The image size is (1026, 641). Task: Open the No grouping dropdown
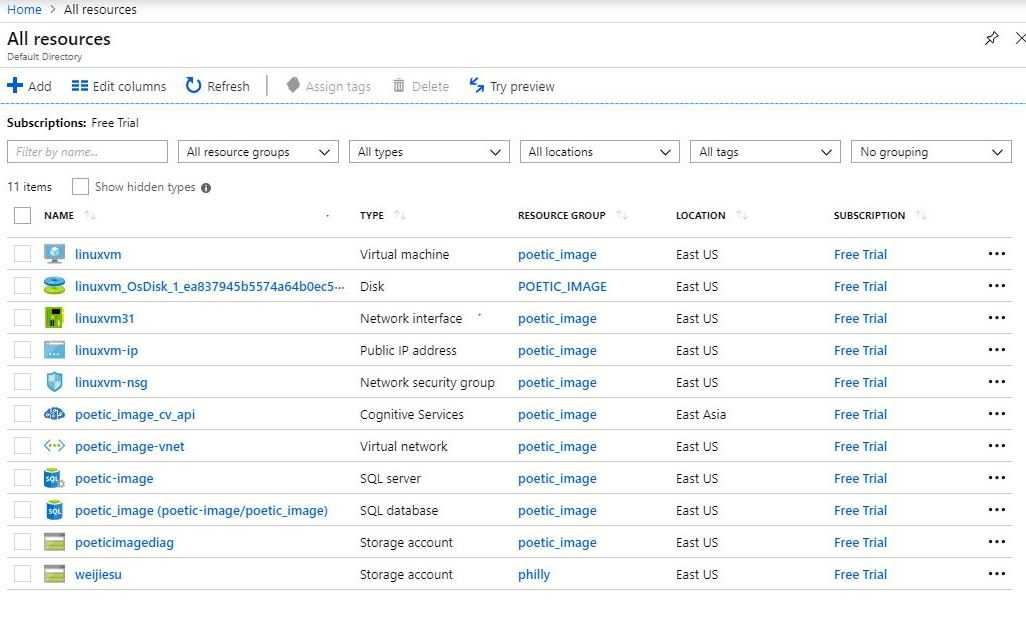pos(931,152)
